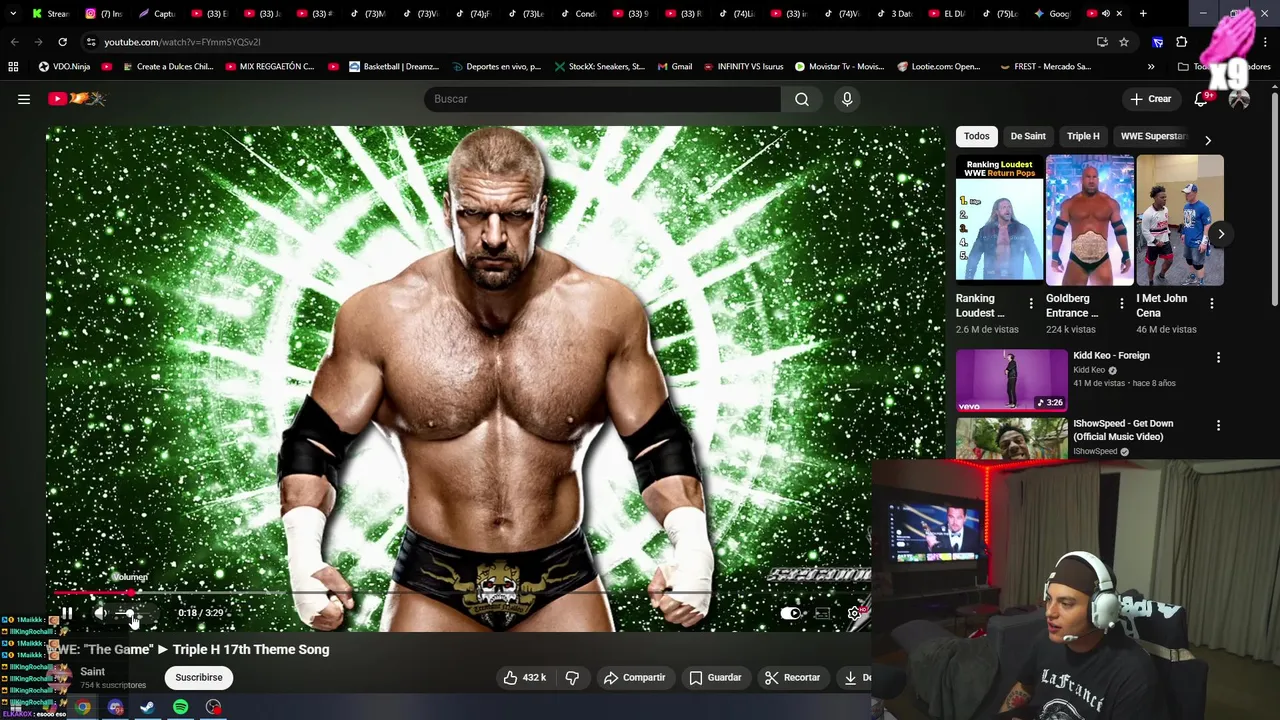This screenshot has height=720, width=1280.
Task: Open the IShowSpeed - Get Down title
Action: coord(1123,430)
